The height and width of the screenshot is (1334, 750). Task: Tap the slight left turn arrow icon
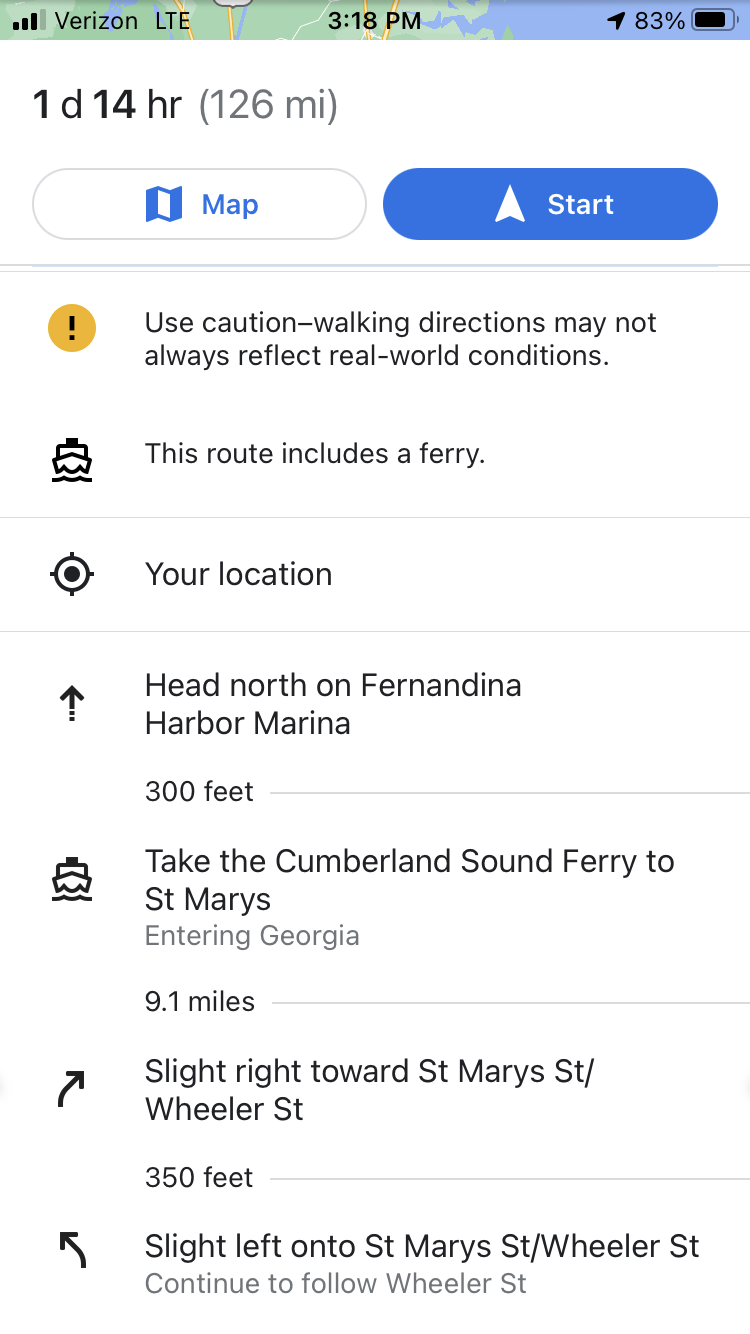[72, 1250]
